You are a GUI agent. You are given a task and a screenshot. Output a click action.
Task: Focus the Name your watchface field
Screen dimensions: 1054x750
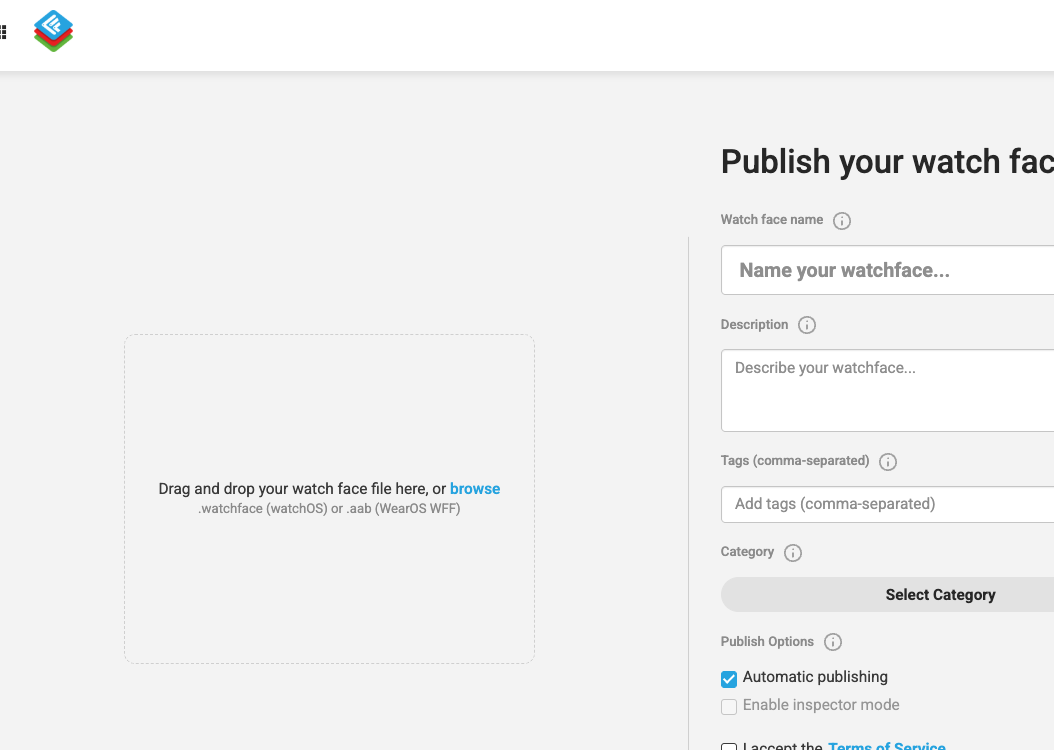[x=887, y=270]
